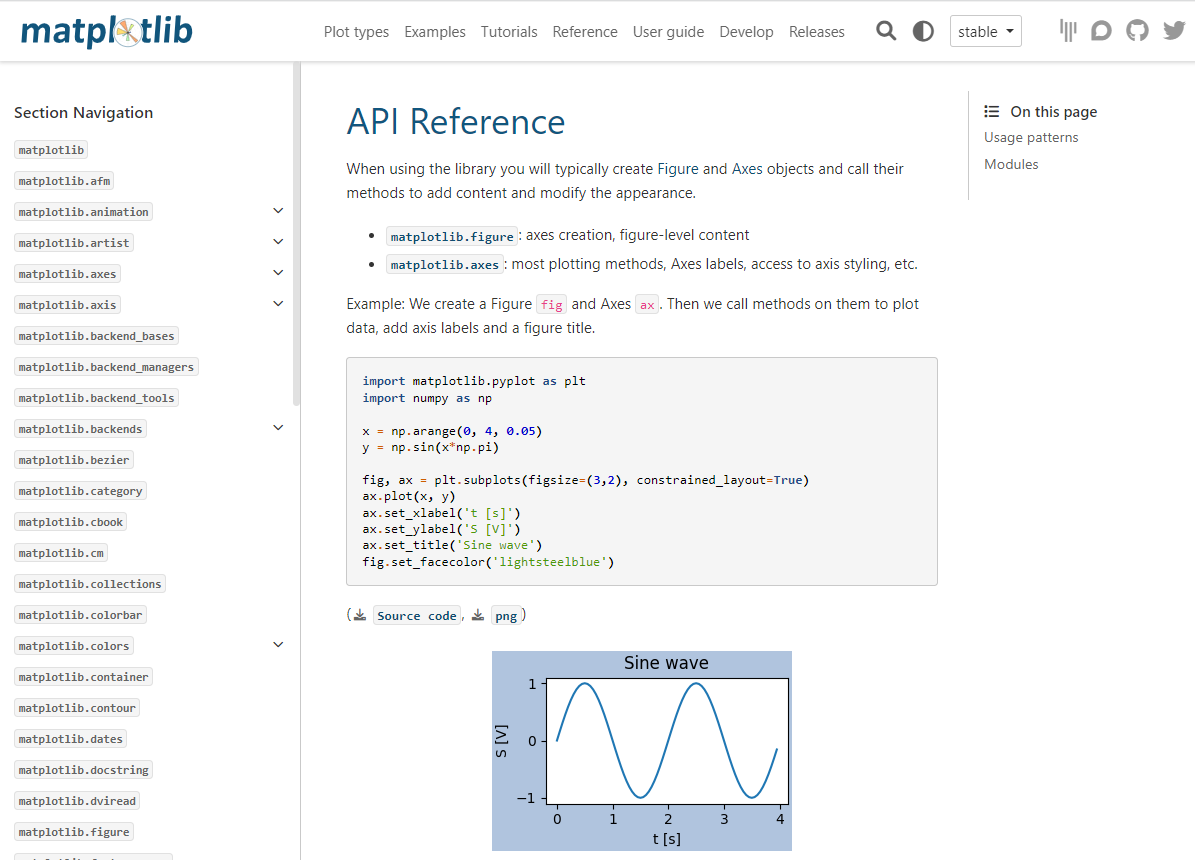1195x860 pixels.
Task: Open matplotlib.backend_bases sidebar link
Action: click(96, 336)
